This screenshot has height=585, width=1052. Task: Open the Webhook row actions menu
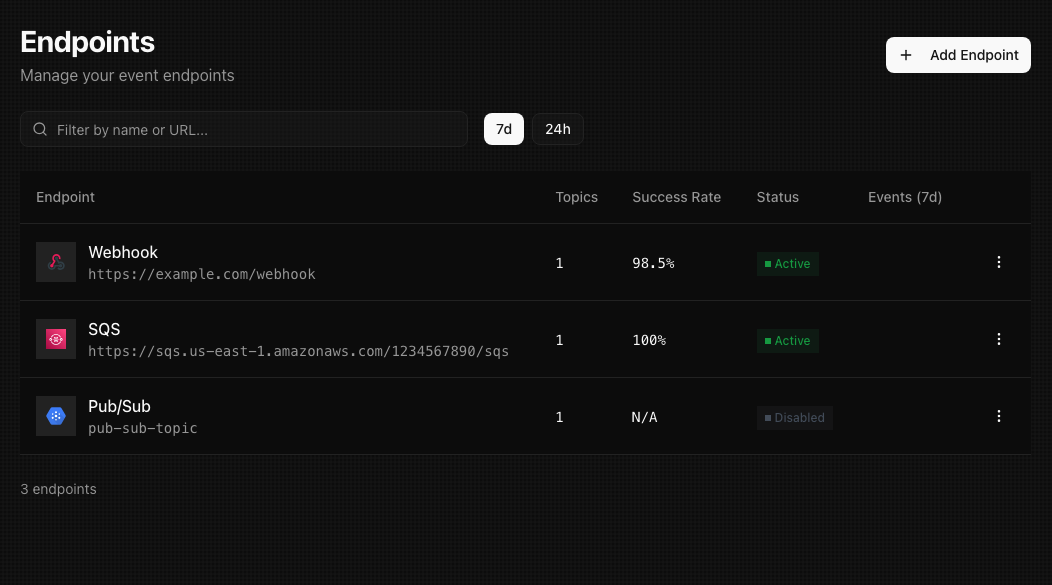click(998, 262)
